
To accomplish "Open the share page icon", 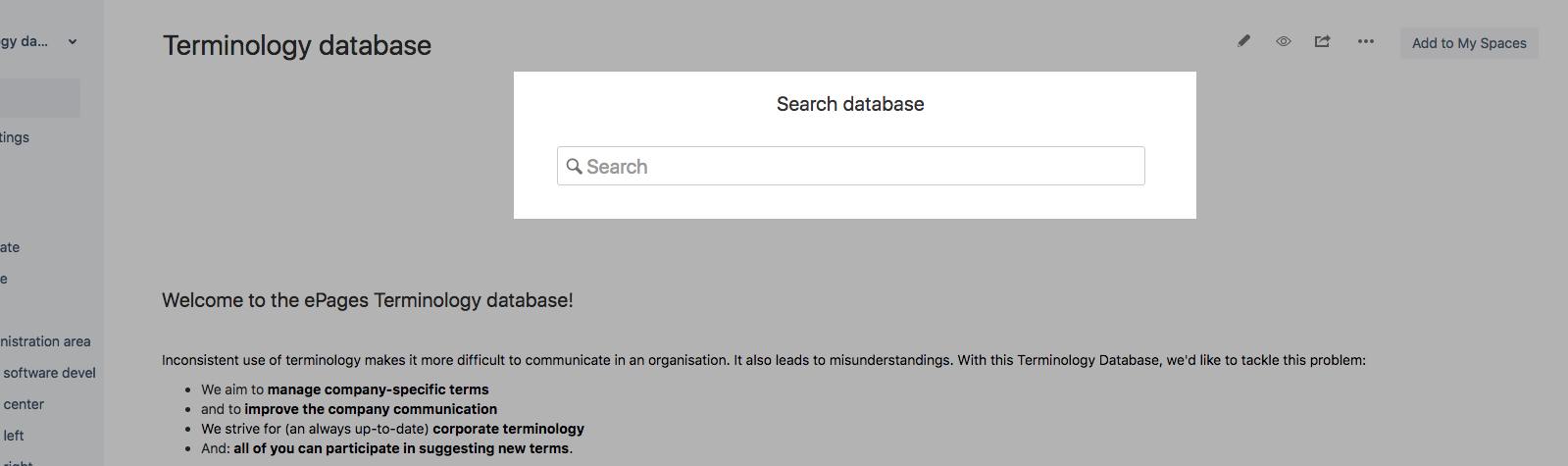I will click(x=1323, y=41).
